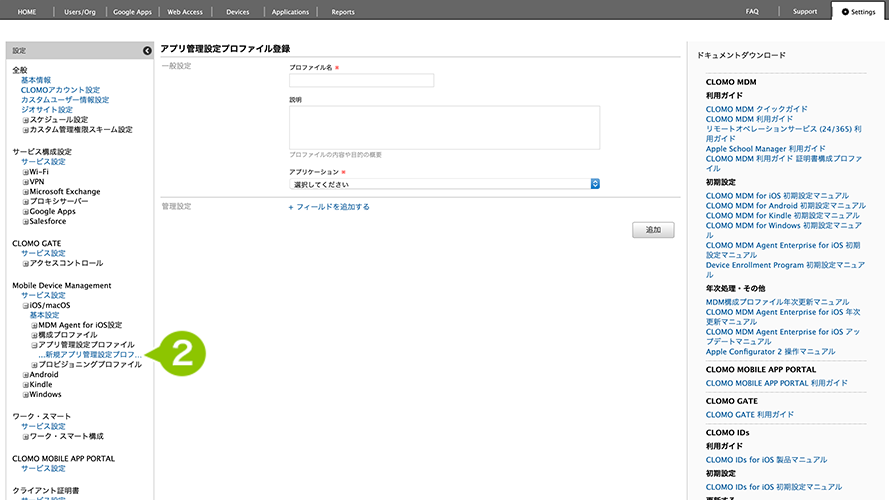Viewport: 889px width, 500px height.
Task: Download CLOMO MDM クイックガイド
Action: pyautogui.click(x=756, y=109)
